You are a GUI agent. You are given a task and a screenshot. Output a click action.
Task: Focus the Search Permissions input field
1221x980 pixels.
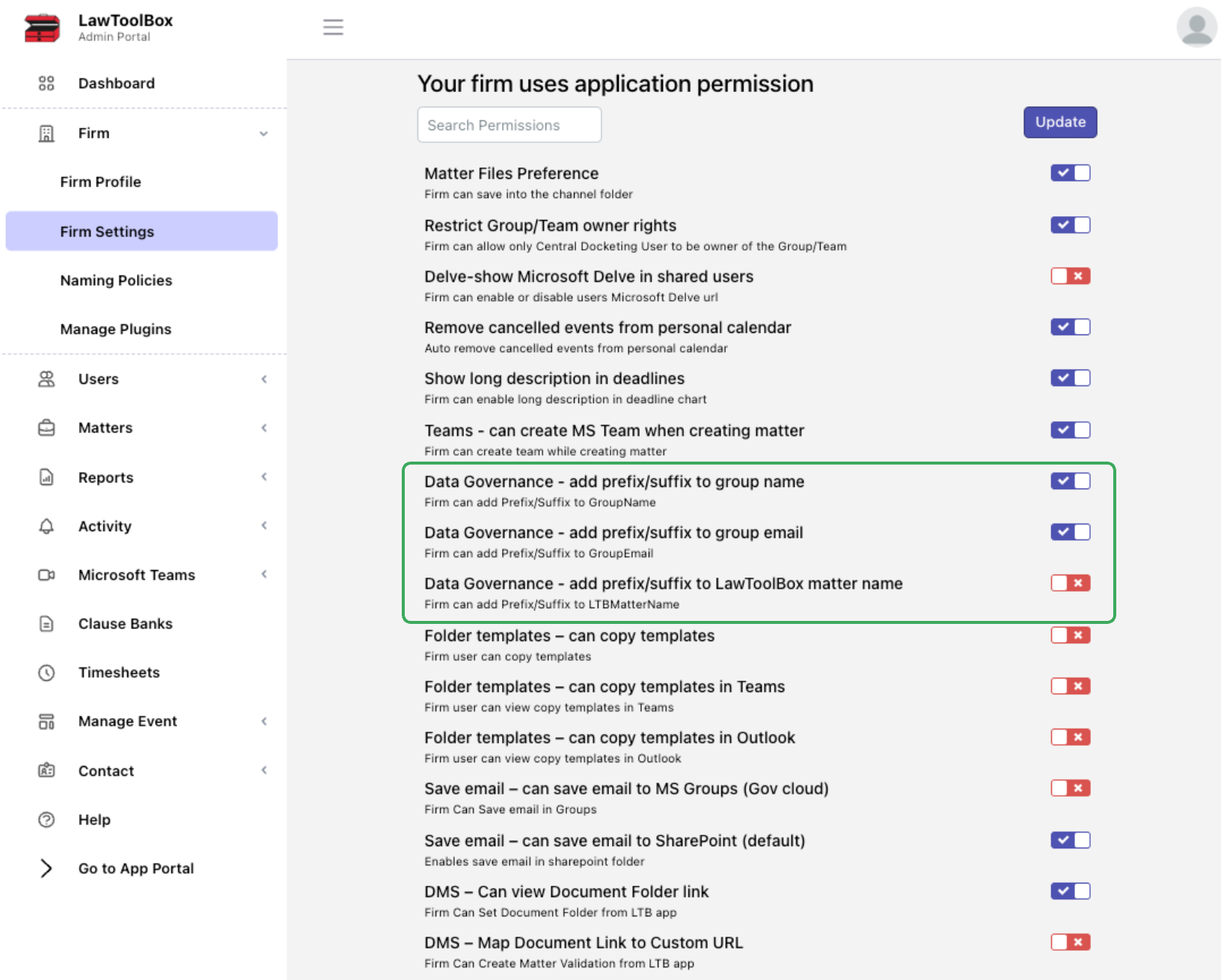[x=509, y=125]
